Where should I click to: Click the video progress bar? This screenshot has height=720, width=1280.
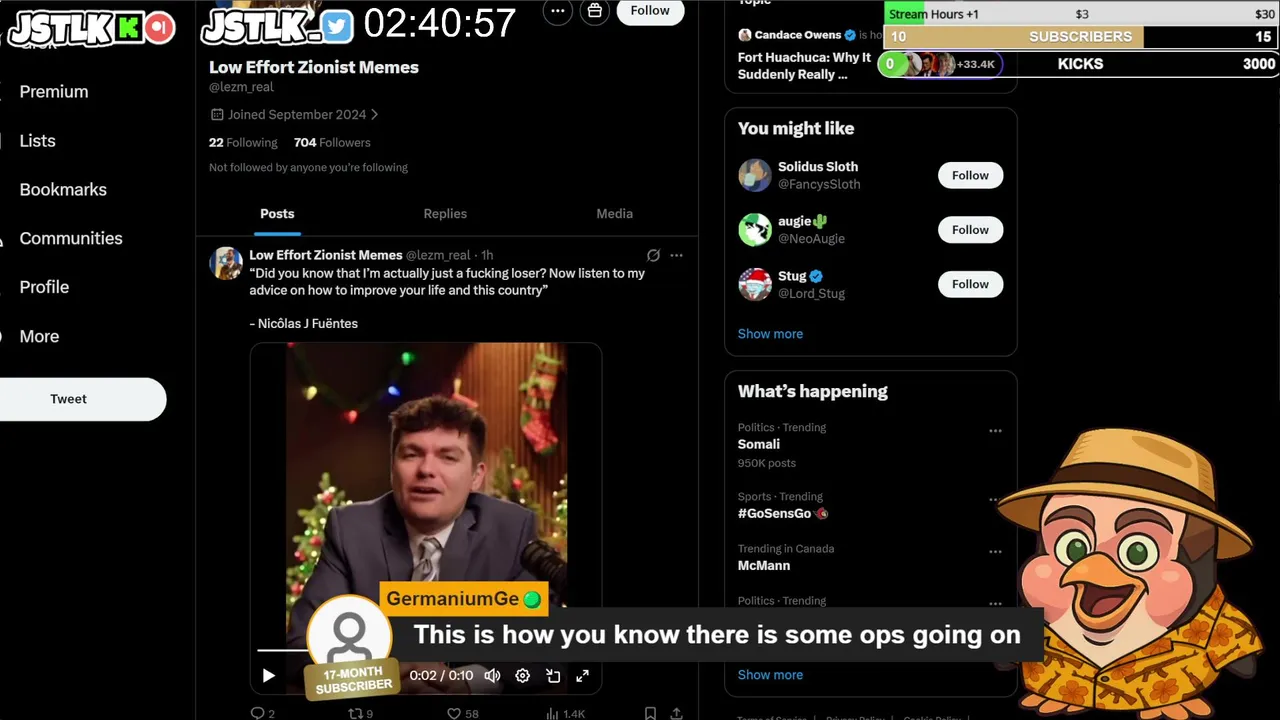point(425,650)
